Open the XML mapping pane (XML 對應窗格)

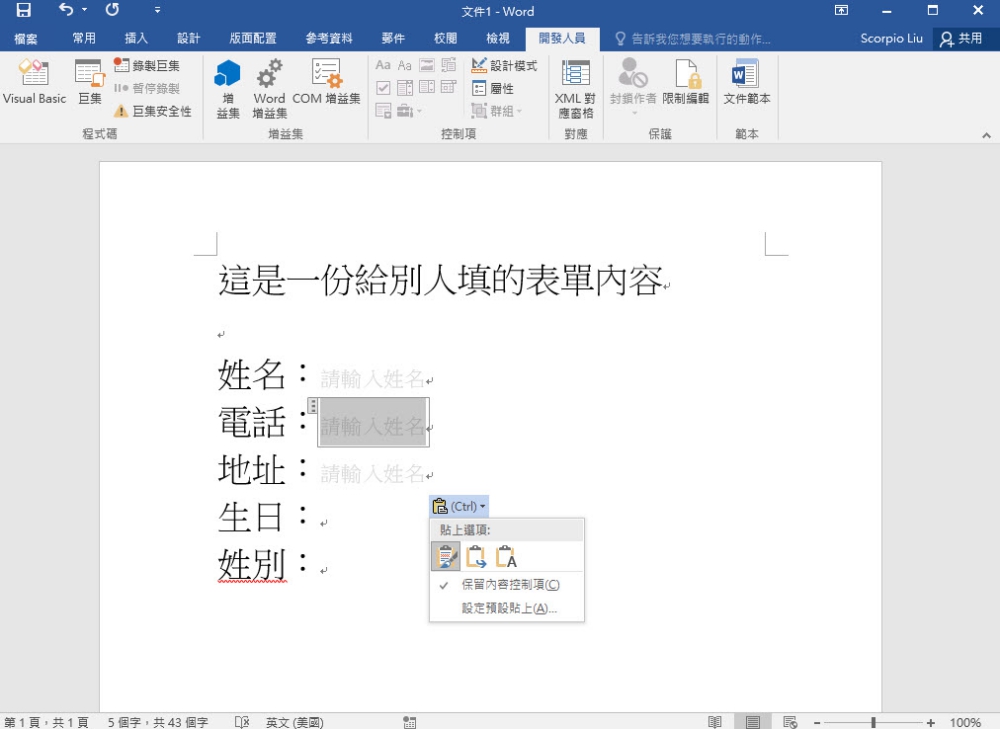point(575,88)
